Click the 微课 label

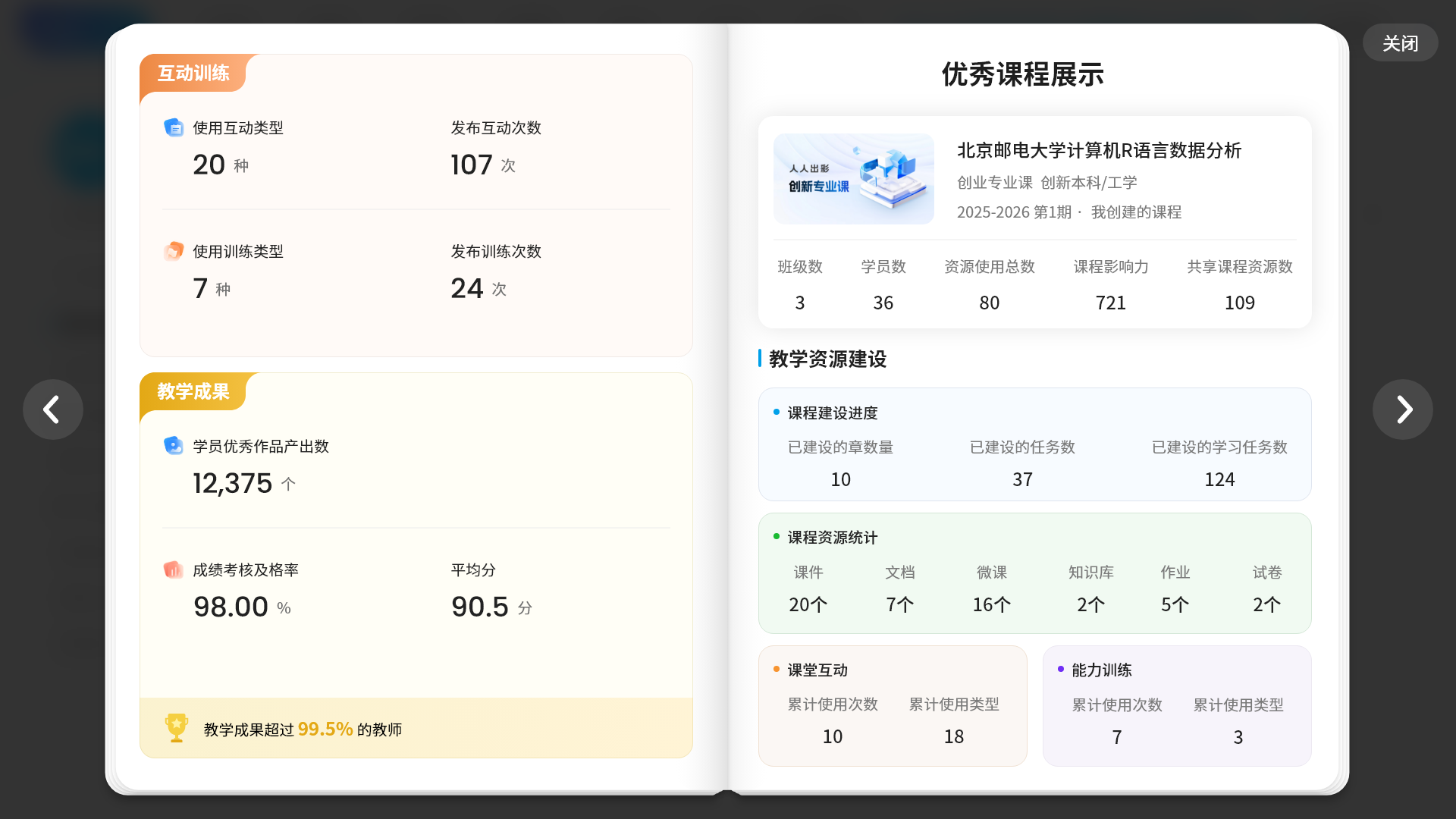(992, 572)
